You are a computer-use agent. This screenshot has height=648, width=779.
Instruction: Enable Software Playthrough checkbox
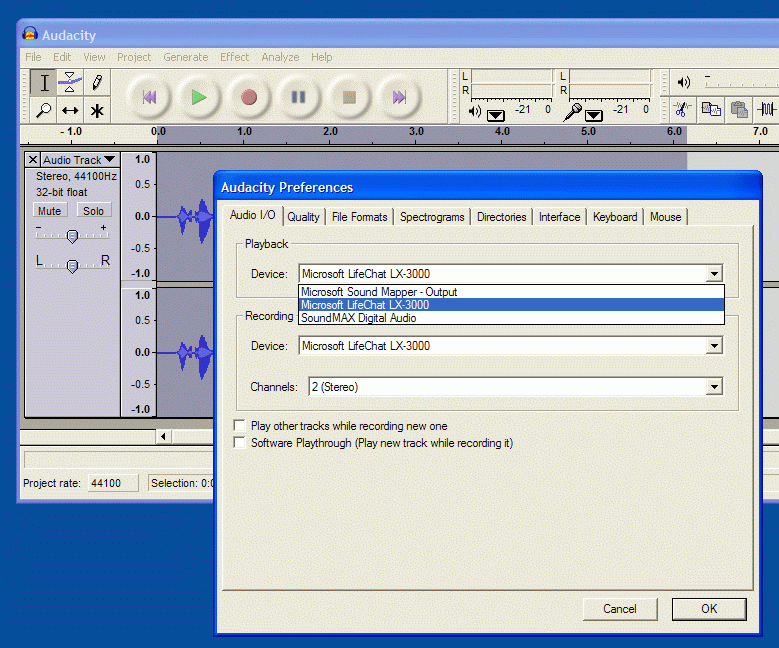(239, 442)
